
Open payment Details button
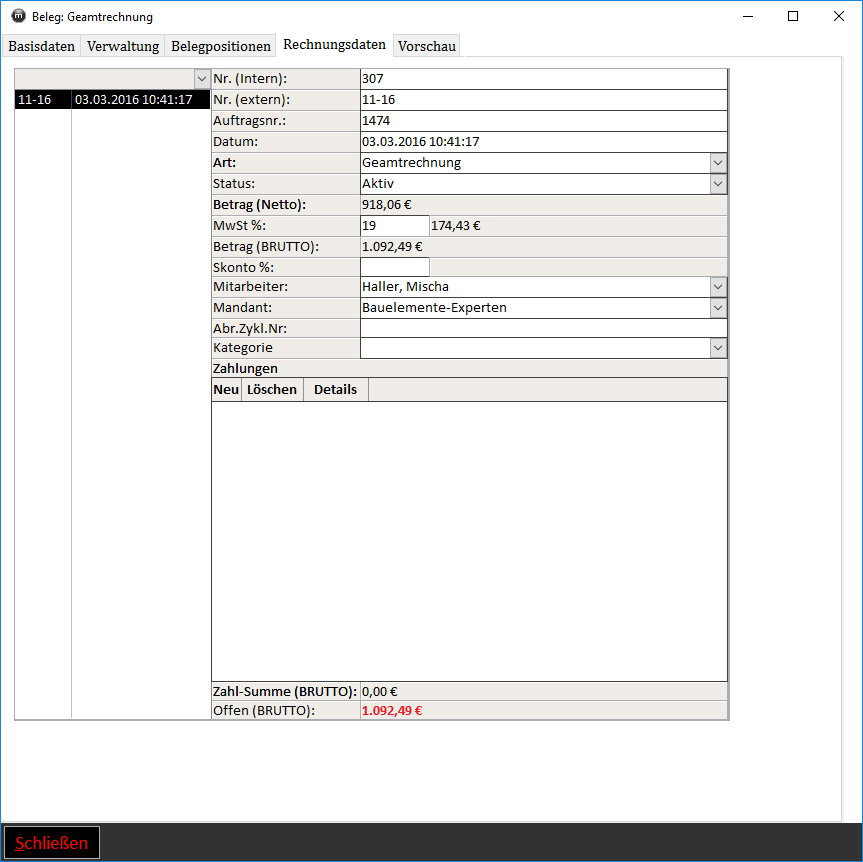pos(335,390)
